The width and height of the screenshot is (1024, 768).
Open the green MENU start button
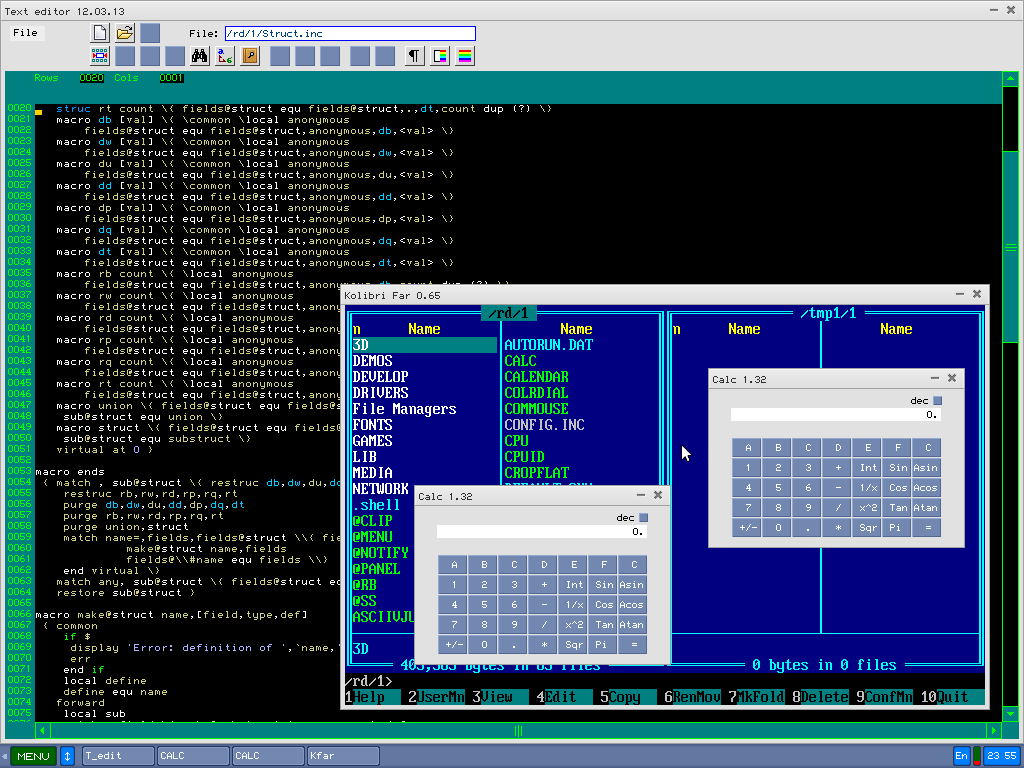(x=33, y=756)
